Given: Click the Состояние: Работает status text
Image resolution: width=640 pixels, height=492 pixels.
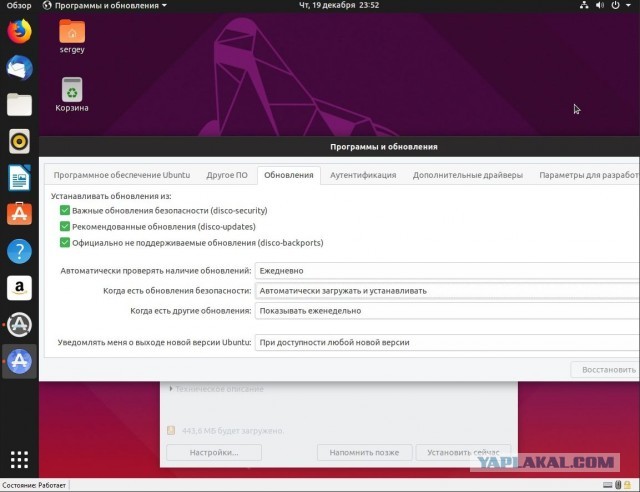Looking at the screenshot, I should click(x=34, y=485).
